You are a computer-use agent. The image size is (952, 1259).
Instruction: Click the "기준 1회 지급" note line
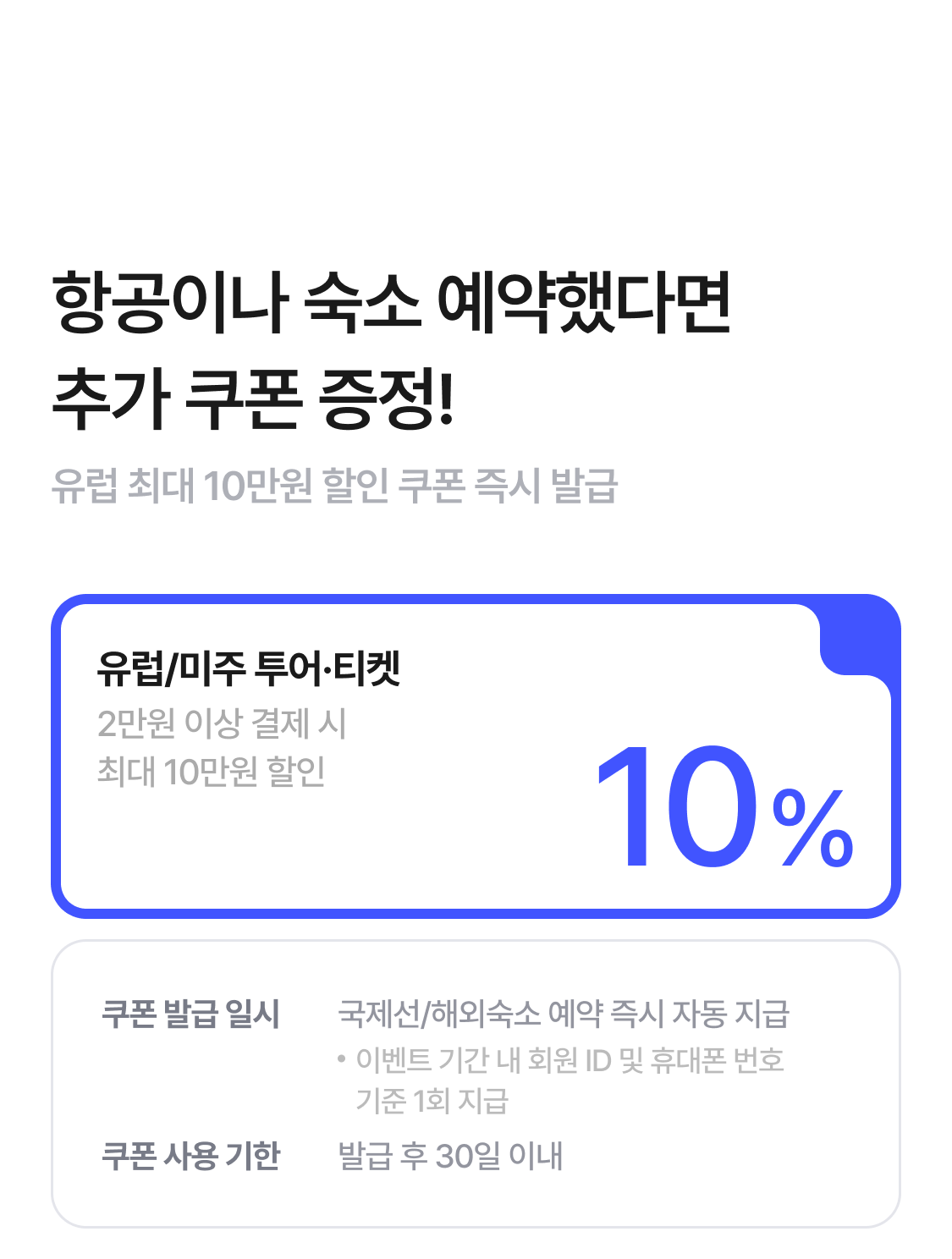click(x=432, y=1100)
